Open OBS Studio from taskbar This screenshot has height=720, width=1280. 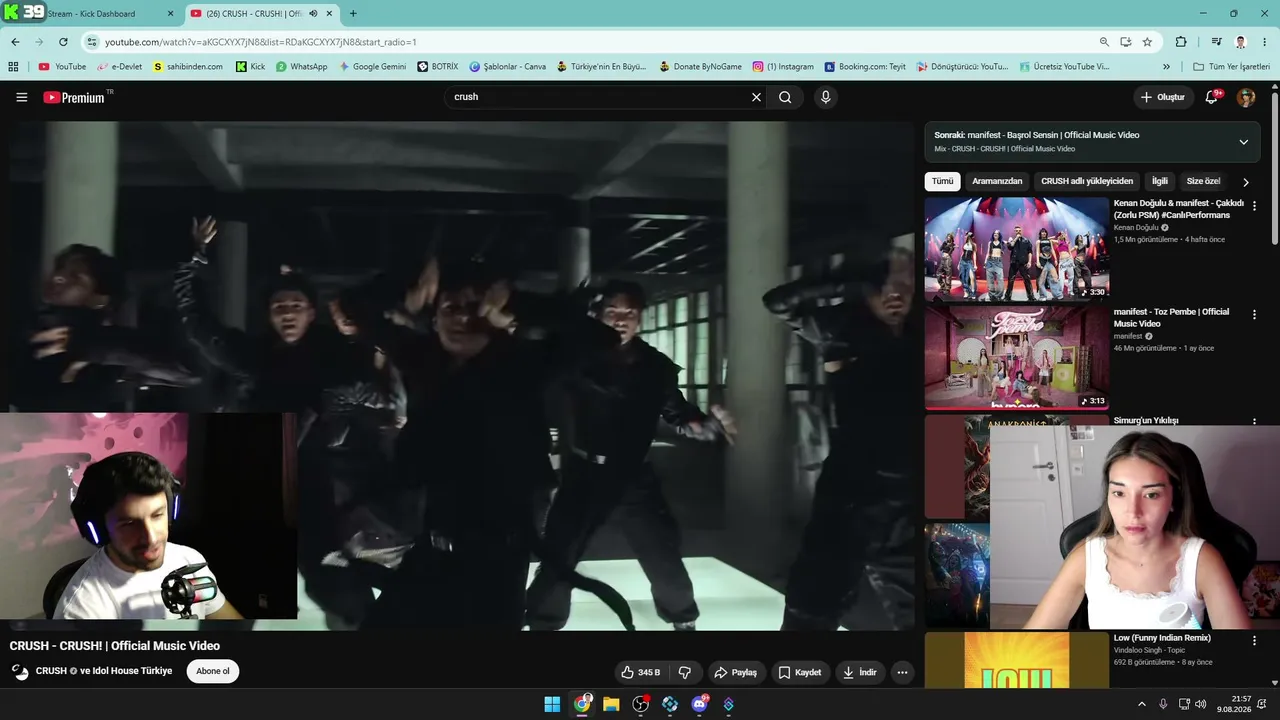point(640,704)
